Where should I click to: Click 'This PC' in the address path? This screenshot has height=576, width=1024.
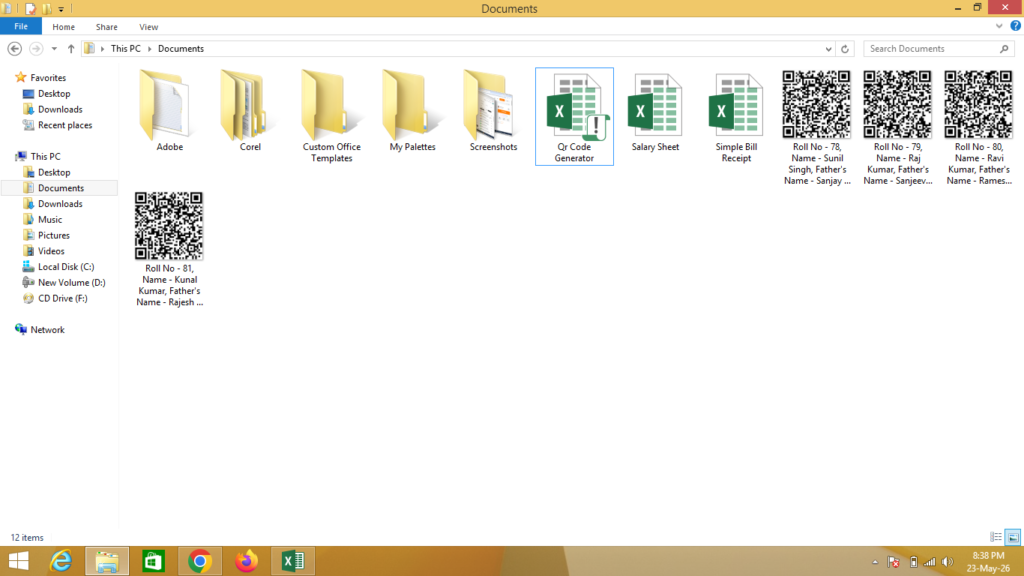125,49
